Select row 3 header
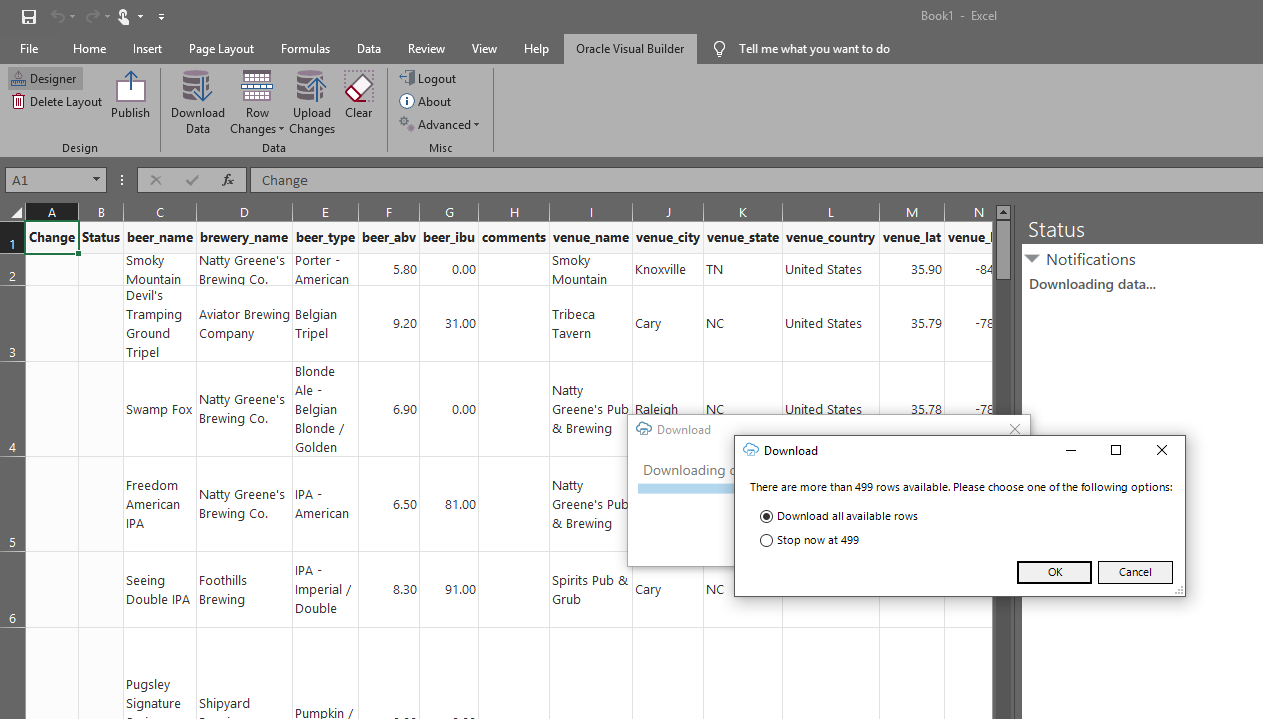 (x=12, y=324)
